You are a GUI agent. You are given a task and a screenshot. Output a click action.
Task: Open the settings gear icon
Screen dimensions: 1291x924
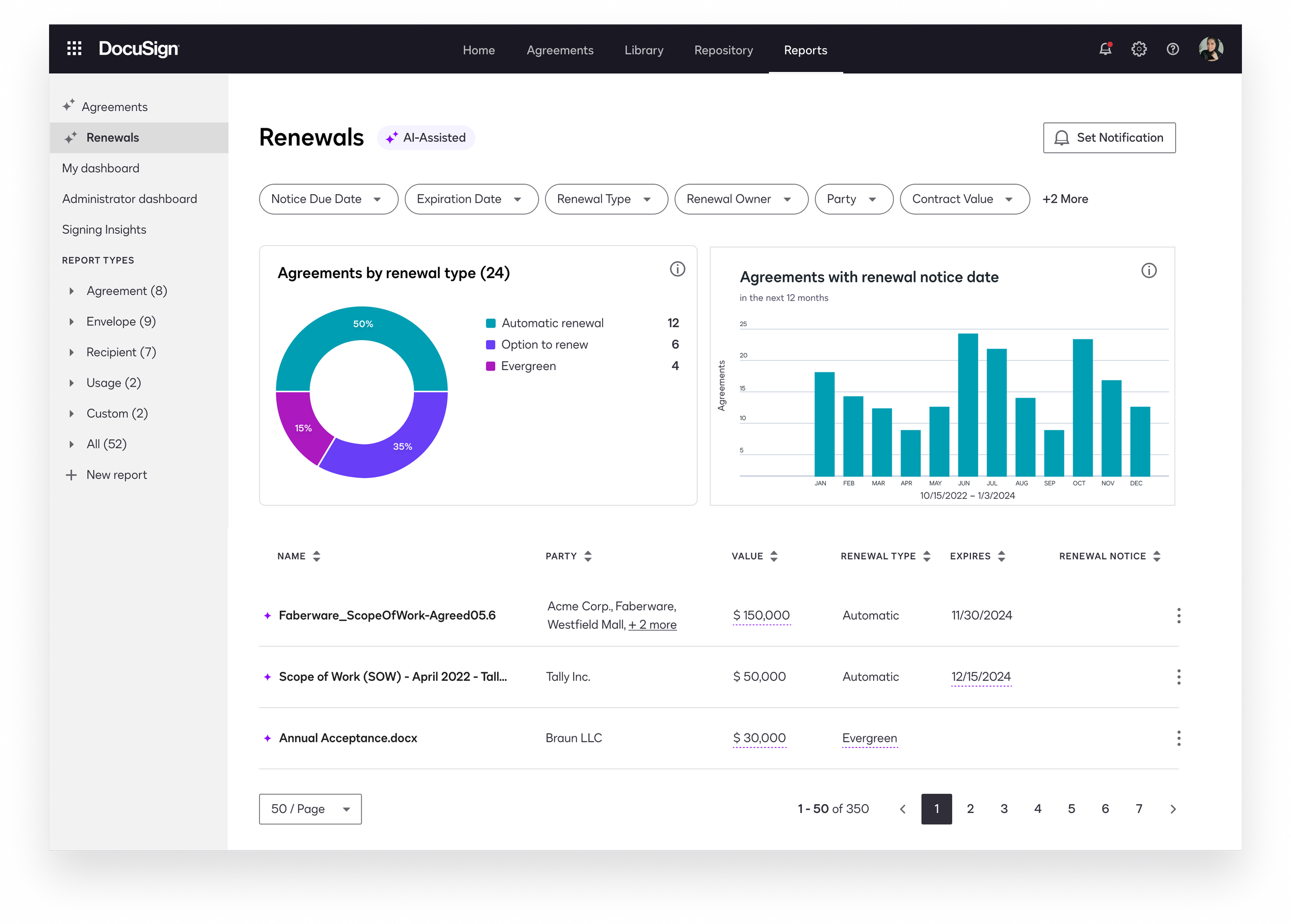click(x=1139, y=49)
